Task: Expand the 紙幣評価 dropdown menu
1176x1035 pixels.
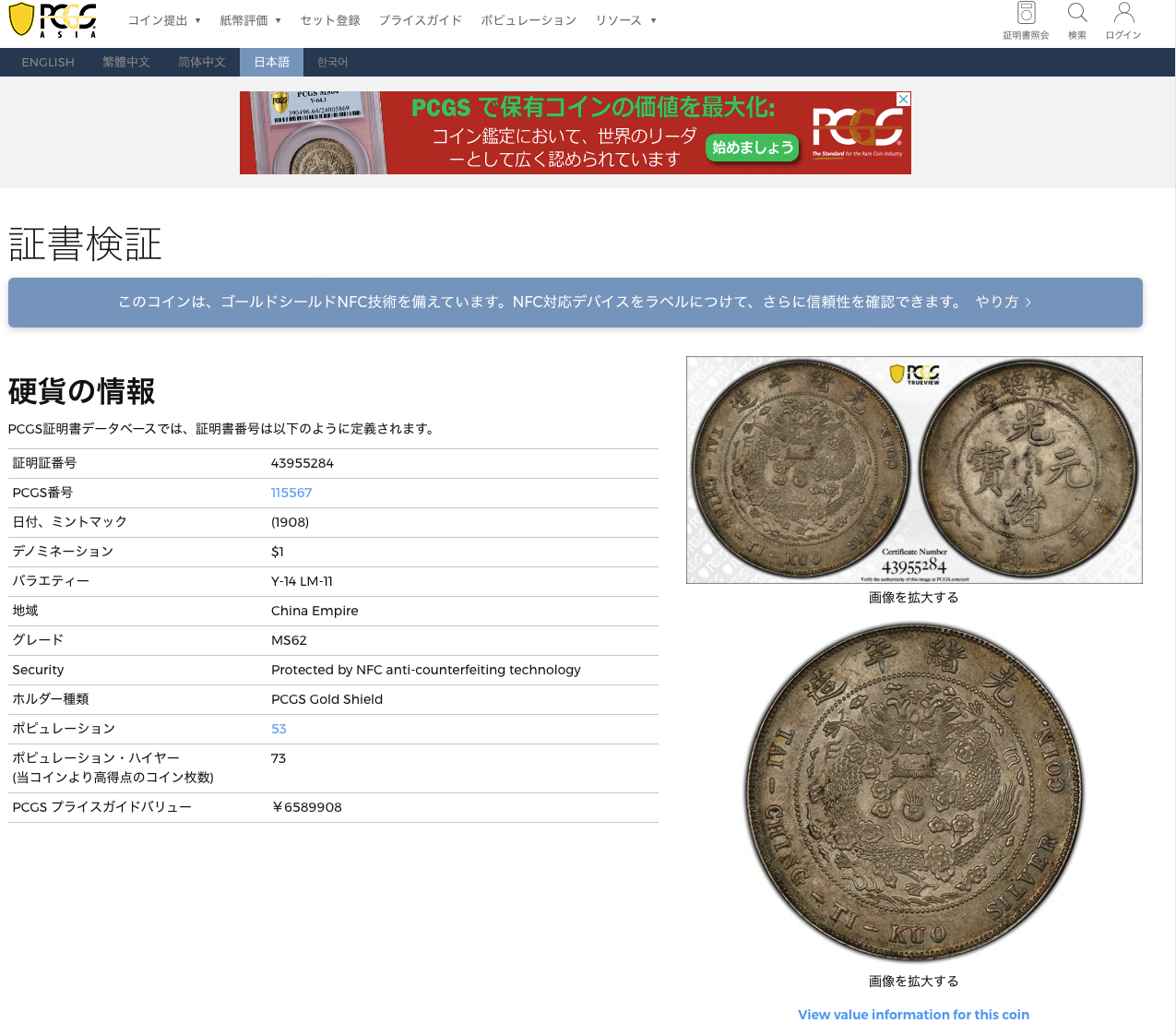Action: click(250, 20)
